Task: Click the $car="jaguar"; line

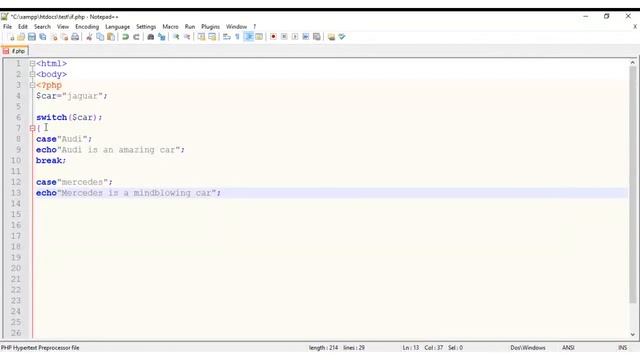Action: 72,96
